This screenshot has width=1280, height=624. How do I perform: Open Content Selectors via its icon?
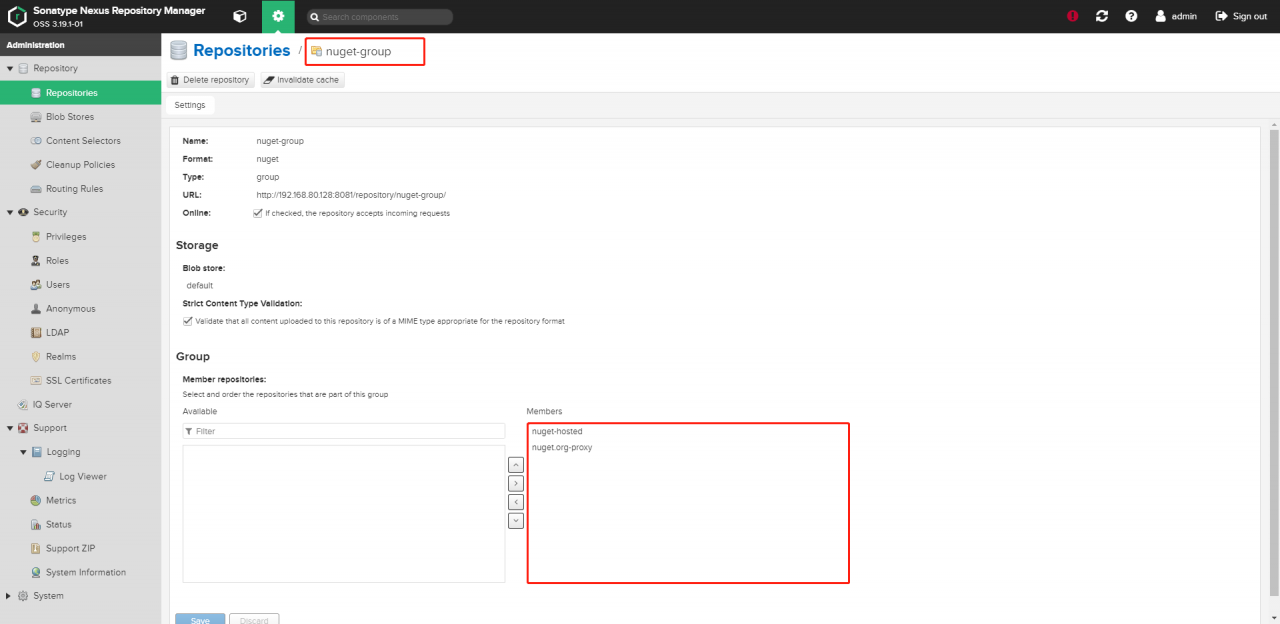click(x=37, y=141)
